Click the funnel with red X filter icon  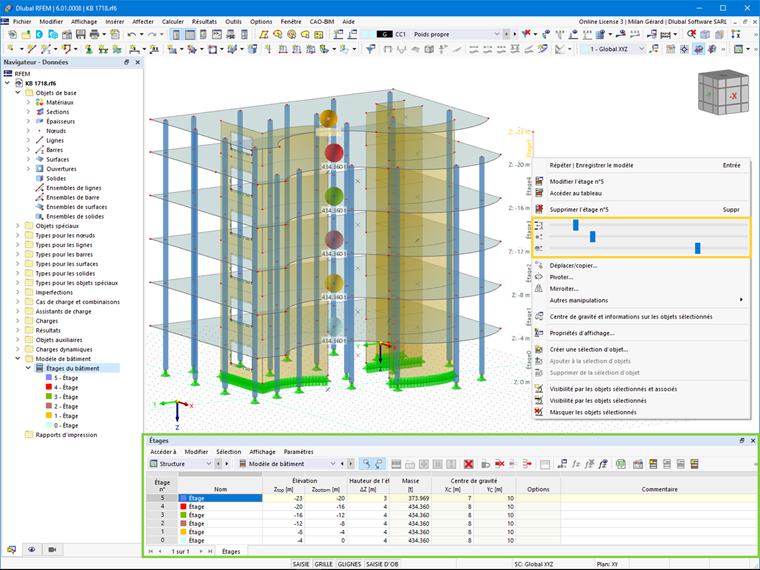point(526,34)
